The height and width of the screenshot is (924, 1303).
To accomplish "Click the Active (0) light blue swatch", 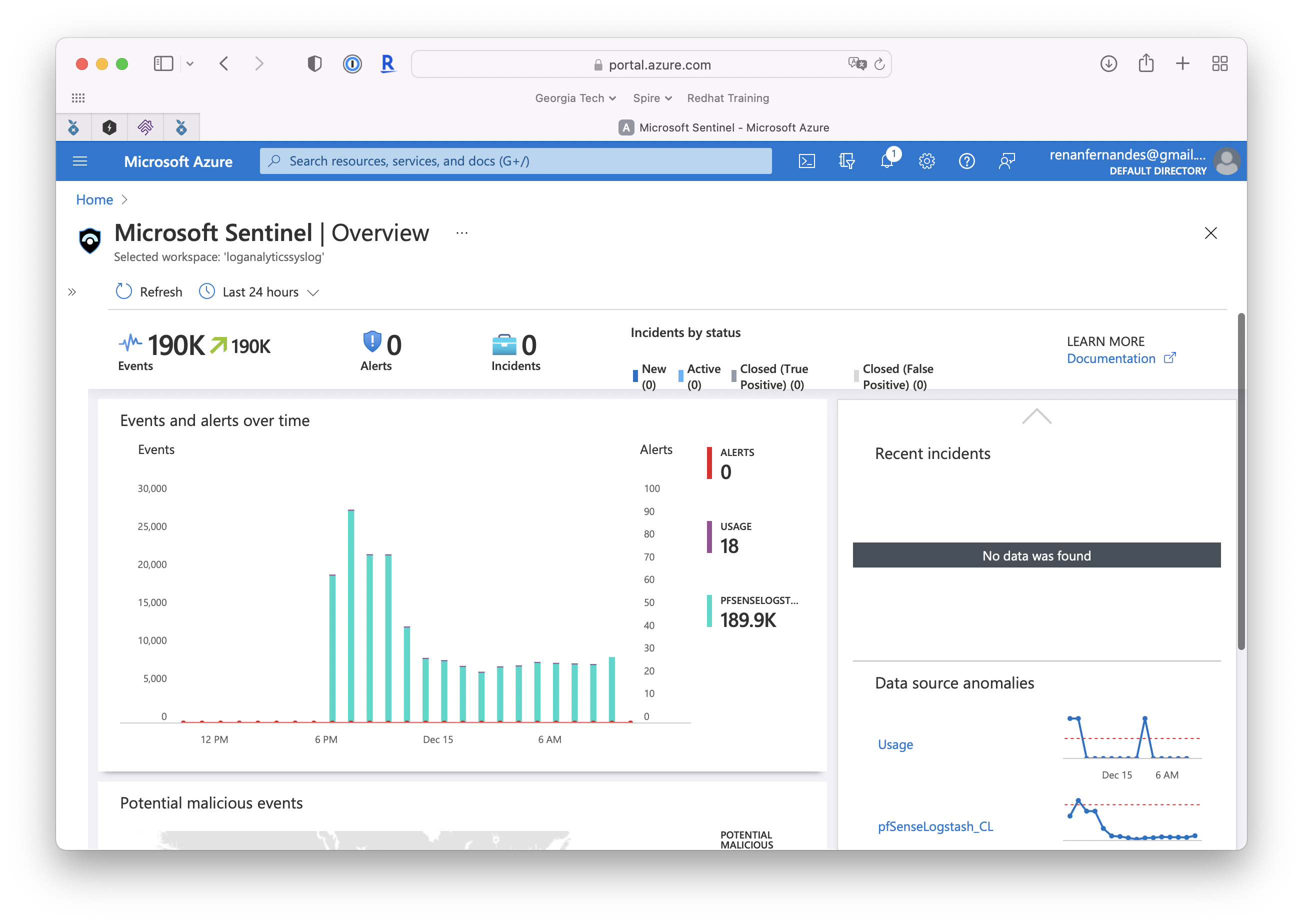I will tap(680, 376).
